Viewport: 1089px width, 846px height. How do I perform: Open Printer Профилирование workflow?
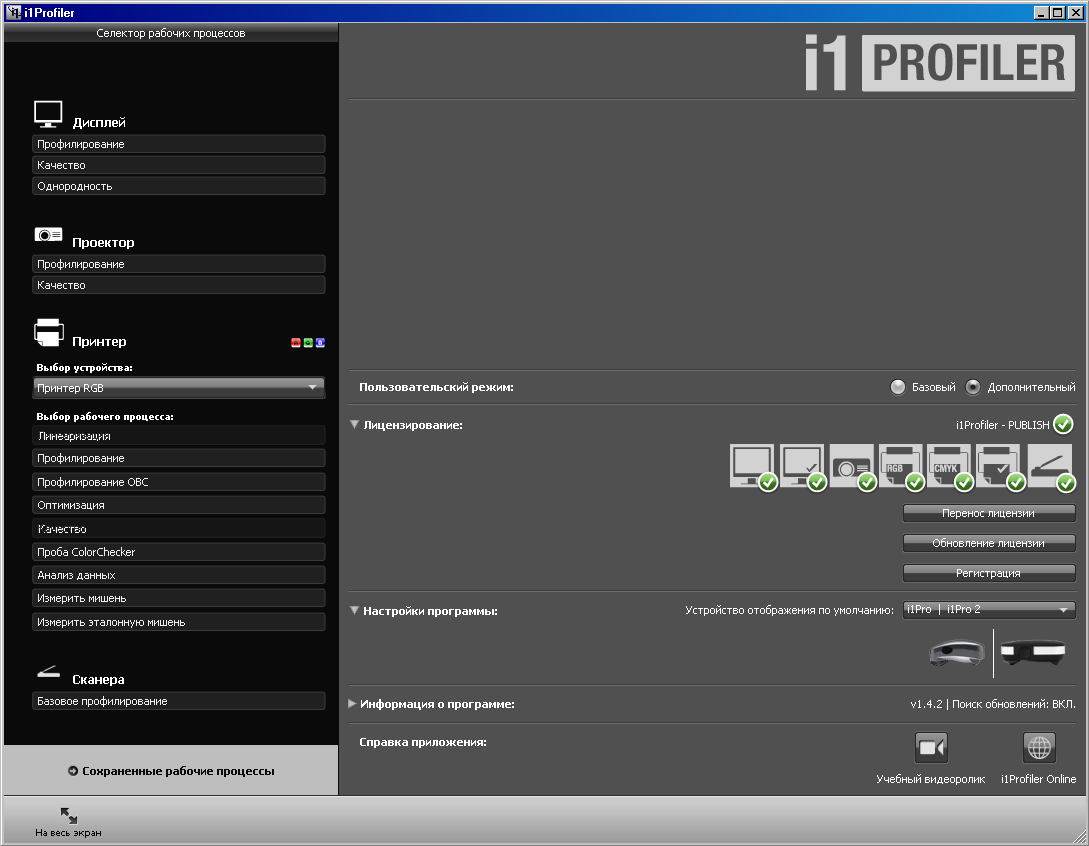click(x=178, y=458)
